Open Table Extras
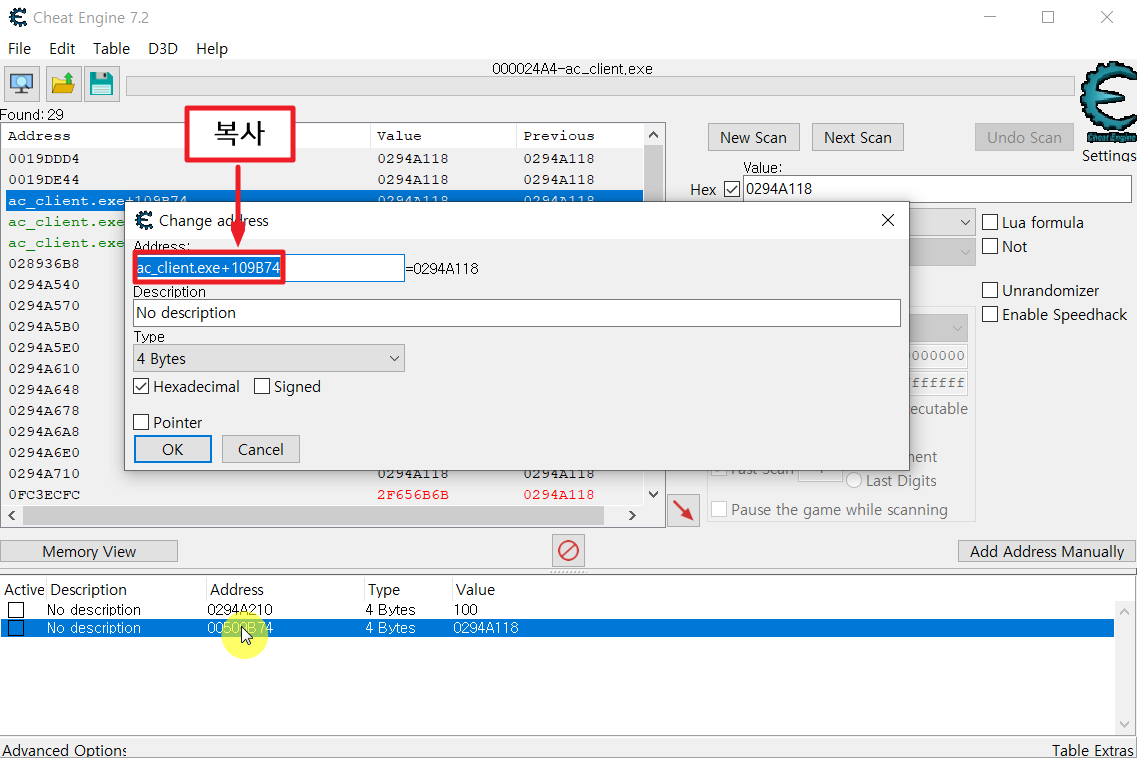The image size is (1137, 758). click(x=1092, y=749)
